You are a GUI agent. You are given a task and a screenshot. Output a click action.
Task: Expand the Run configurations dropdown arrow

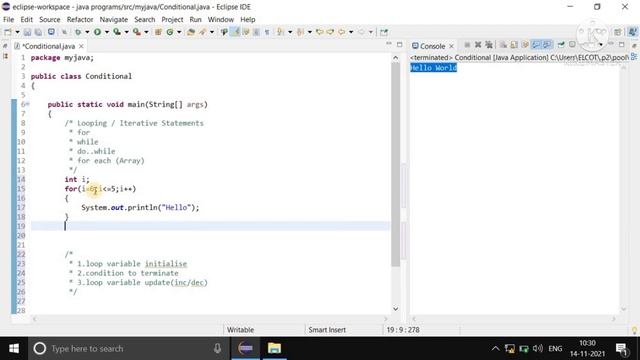tap(107, 32)
